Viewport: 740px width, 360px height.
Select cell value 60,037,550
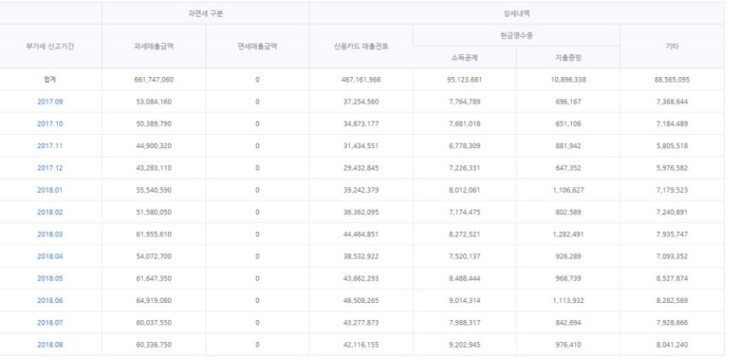pyautogui.click(x=154, y=323)
